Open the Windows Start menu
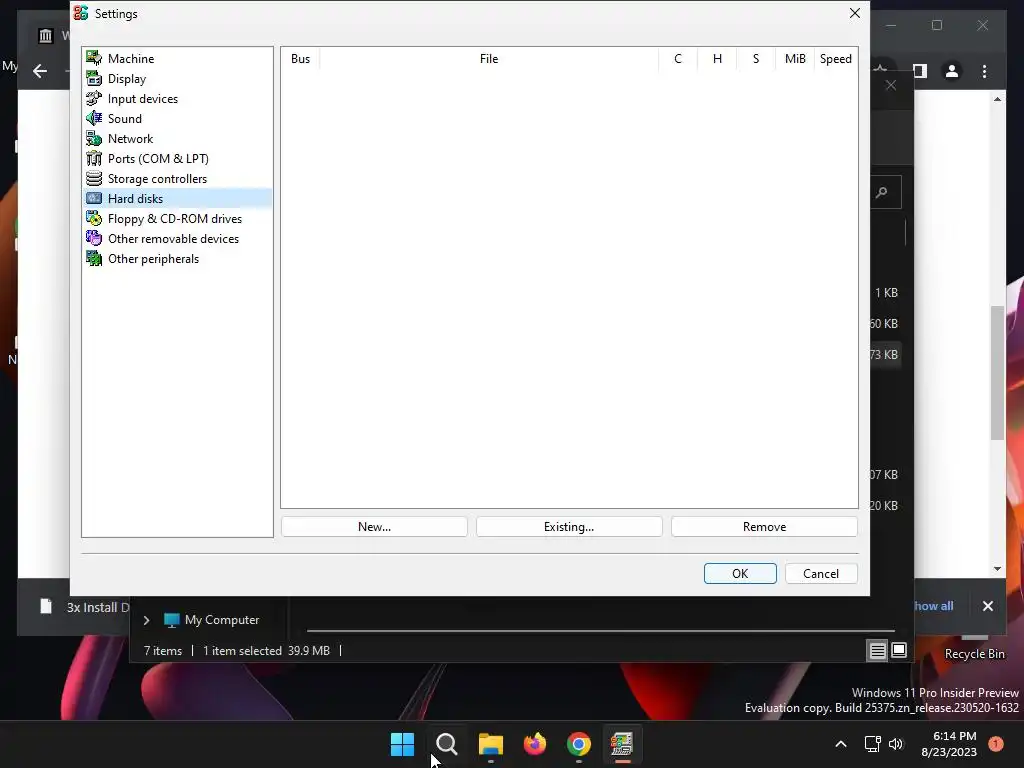The width and height of the screenshot is (1024, 768). click(402, 744)
